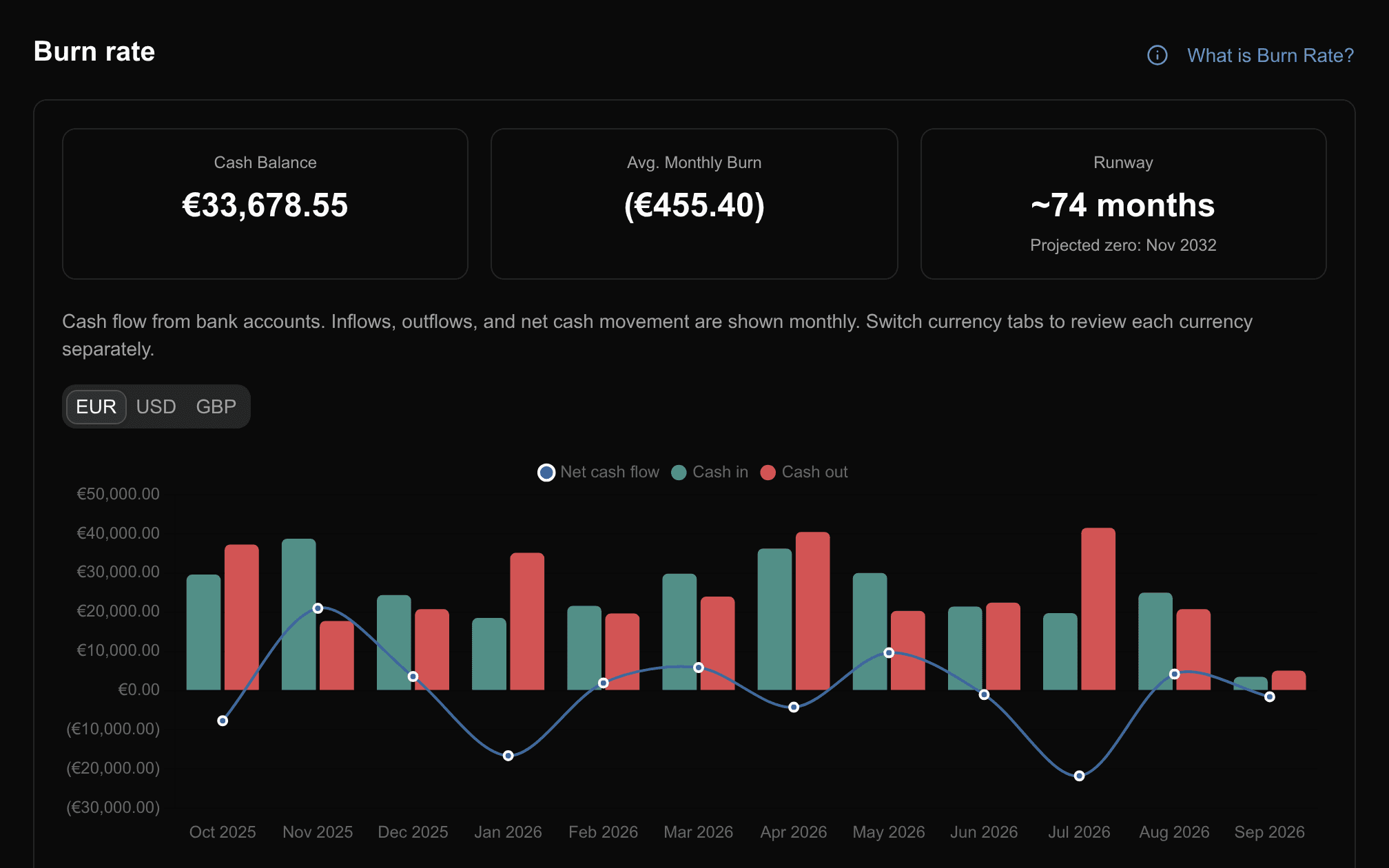
Task: Click the Feb 2026 red cash out bar
Action: click(622, 652)
